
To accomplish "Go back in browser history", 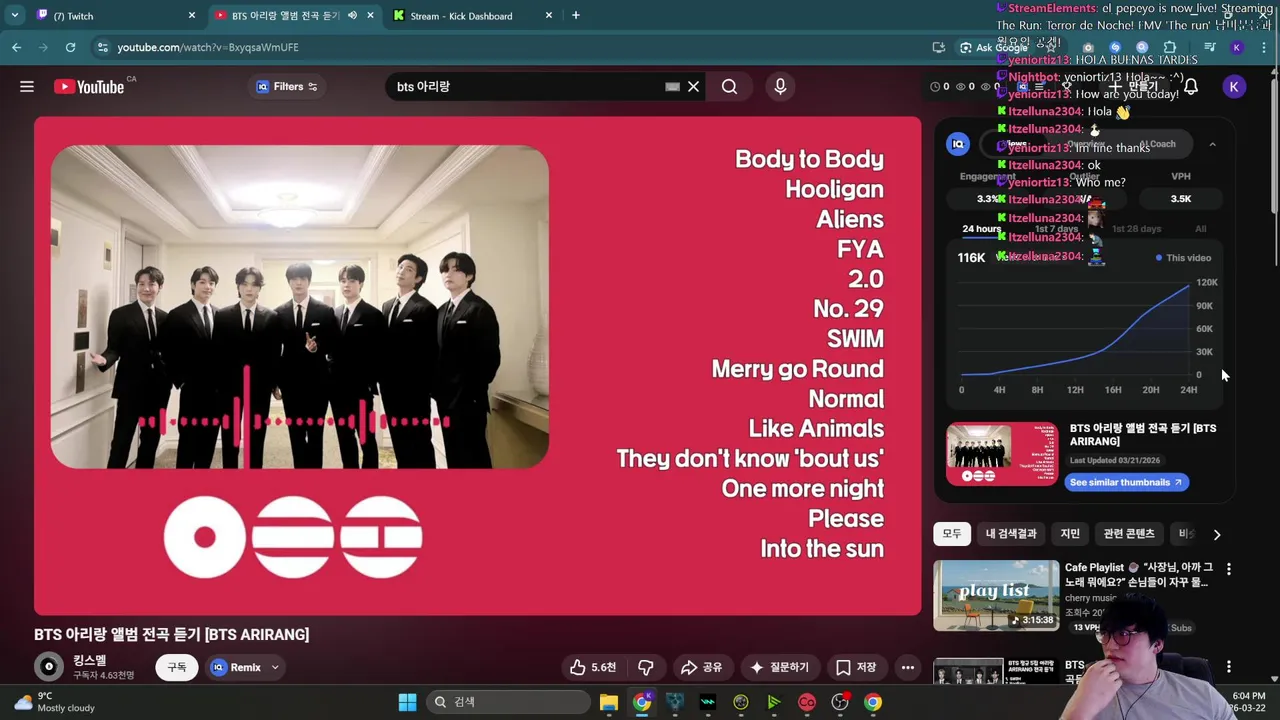I will [16, 47].
